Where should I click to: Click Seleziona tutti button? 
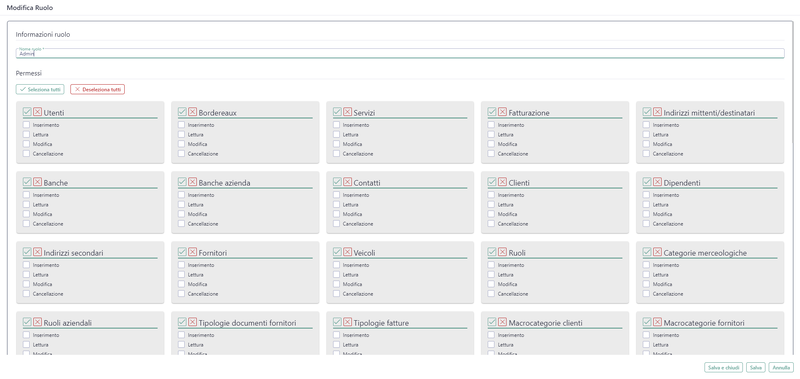point(40,89)
